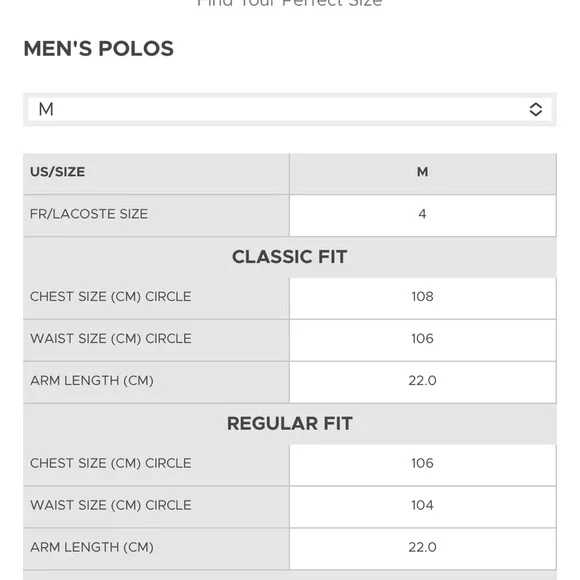The width and height of the screenshot is (580, 580).
Task: Open the size selector dropdown showing M
Action: coord(290,109)
